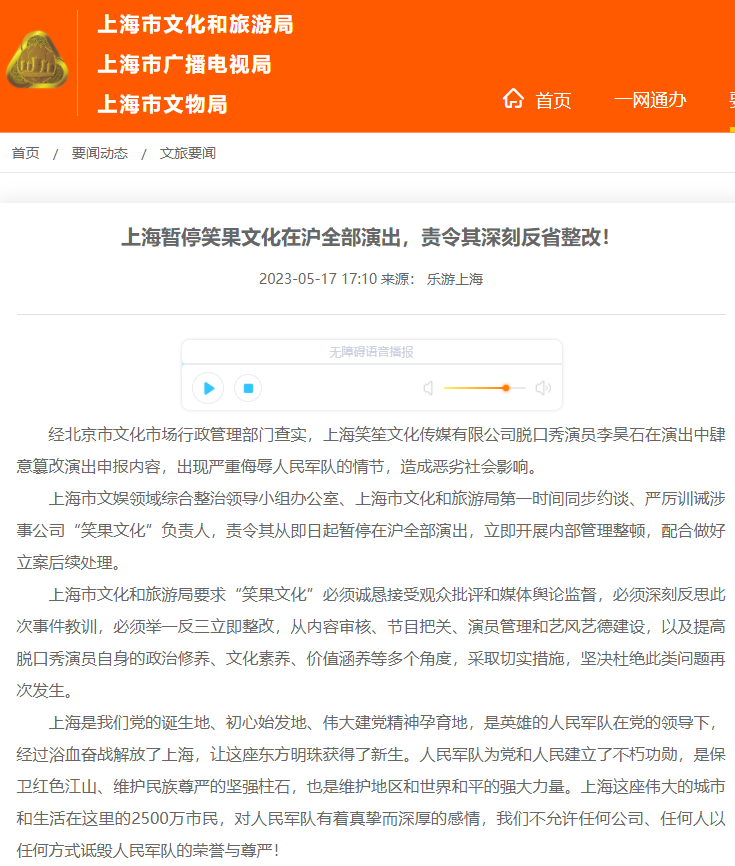Open 首页 in the top navigation bar
This screenshot has width=735, height=866.
[x=553, y=101]
